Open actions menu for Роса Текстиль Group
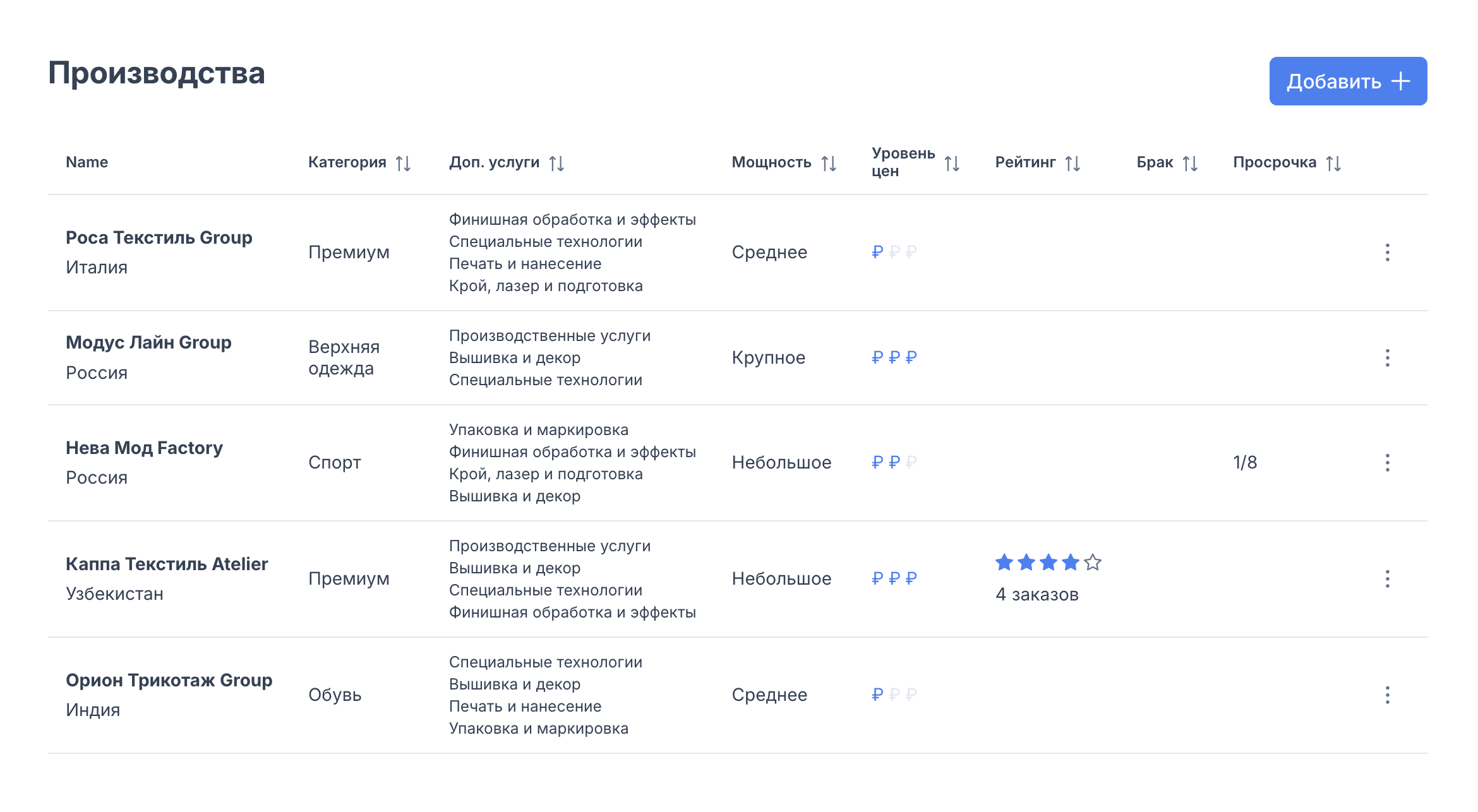The width and height of the screenshot is (1478, 812). click(x=1387, y=253)
